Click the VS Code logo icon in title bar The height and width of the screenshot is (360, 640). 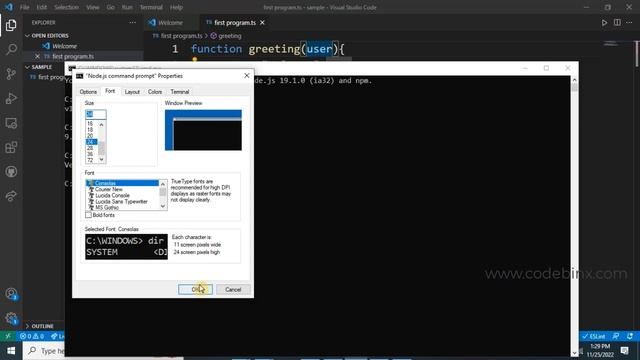tap(9, 7)
